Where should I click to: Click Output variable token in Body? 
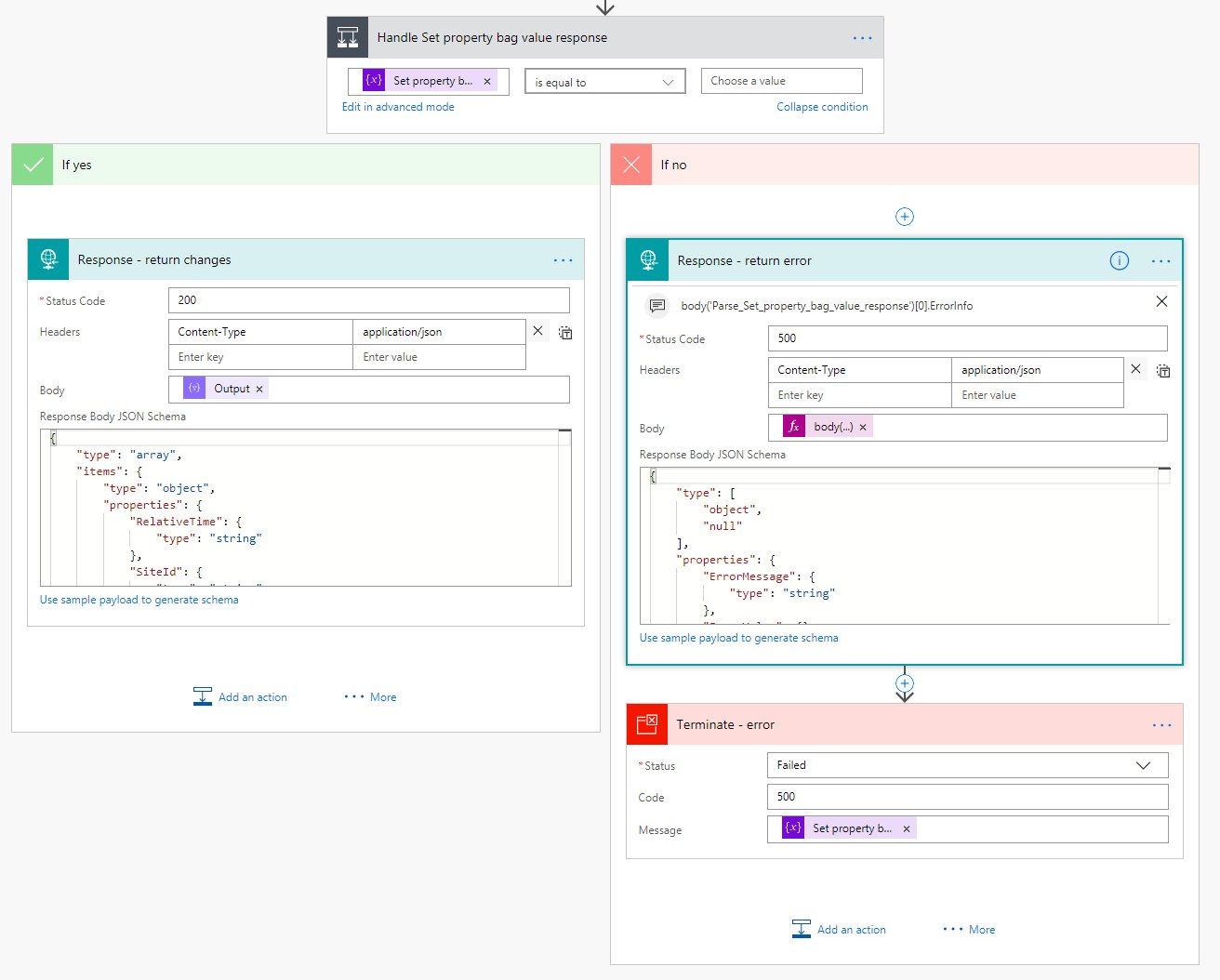pos(224,389)
